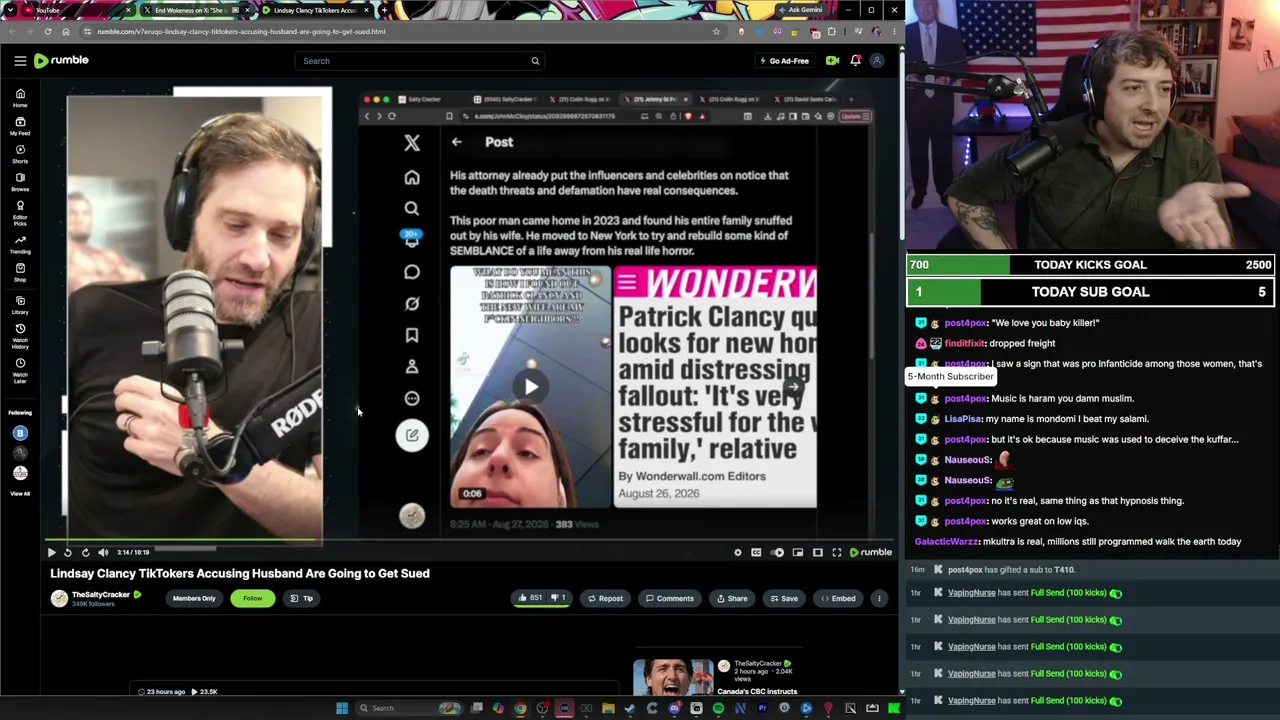
Task: Open the more options three-dot menu
Action: pos(879,598)
